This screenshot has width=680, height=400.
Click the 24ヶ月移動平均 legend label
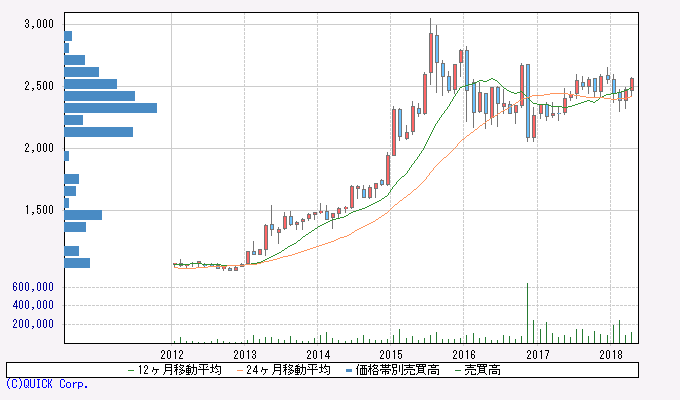tap(288, 370)
